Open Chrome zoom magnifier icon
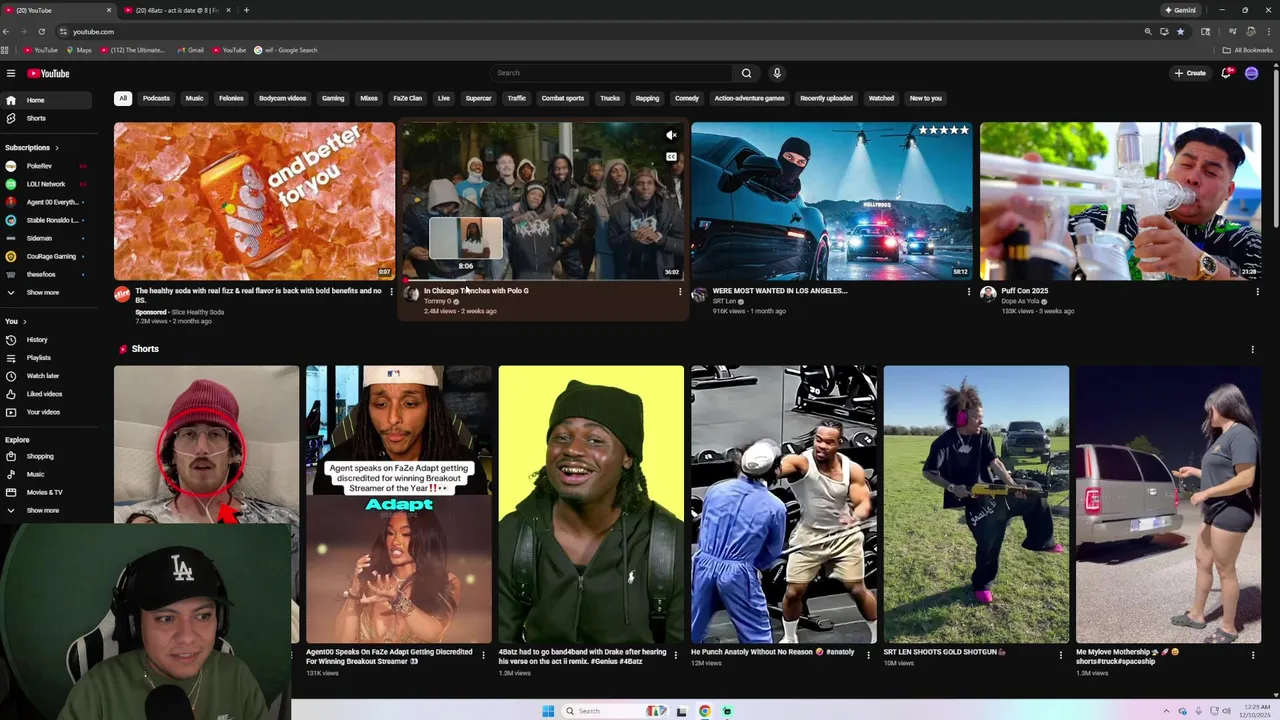 (1148, 31)
